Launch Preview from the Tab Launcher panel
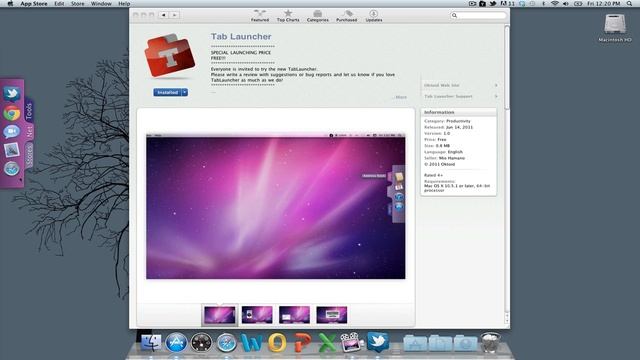640x360 pixels. coord(12,150)
